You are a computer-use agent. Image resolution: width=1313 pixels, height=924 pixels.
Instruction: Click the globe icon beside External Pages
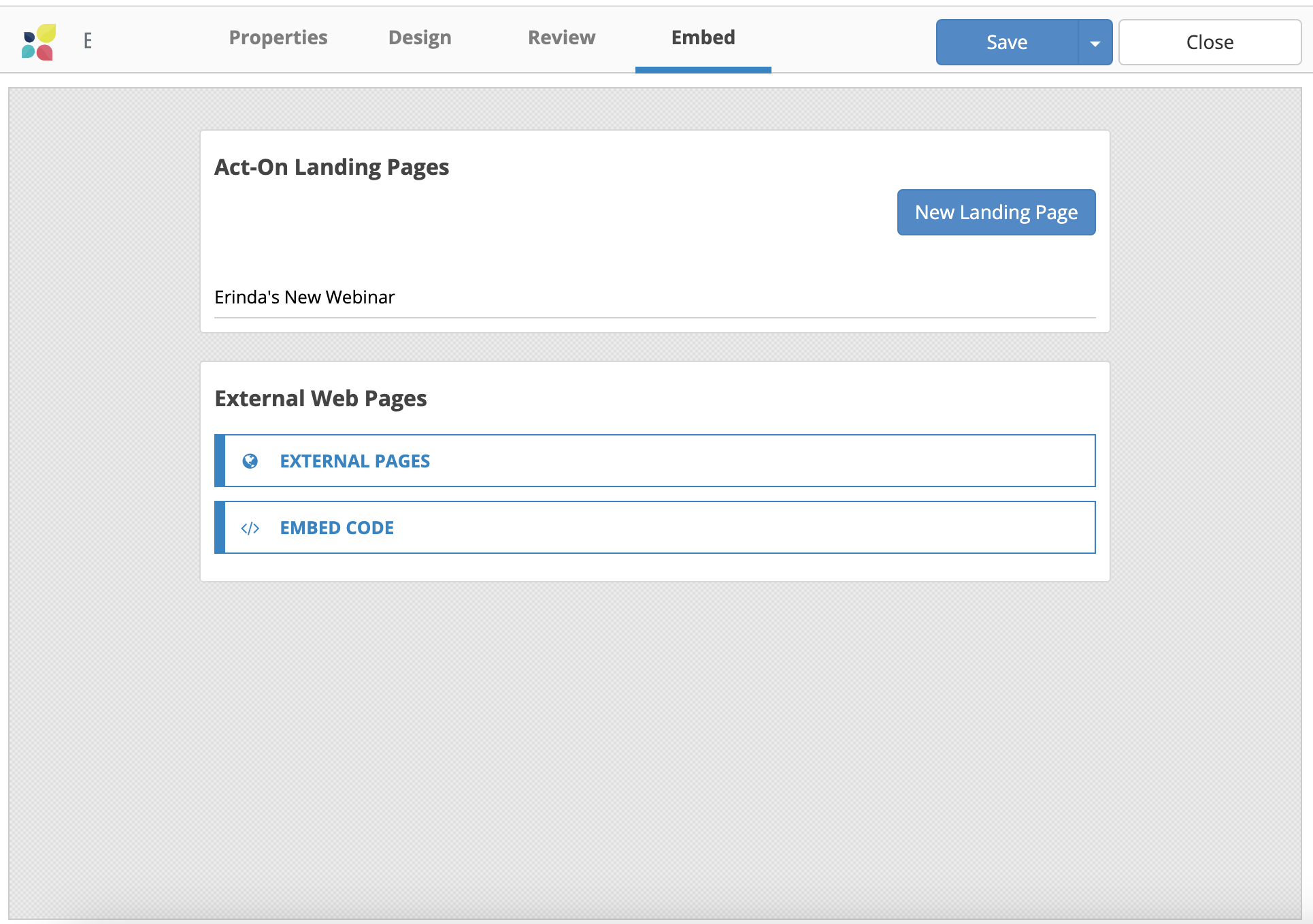(x=250, y=461)
